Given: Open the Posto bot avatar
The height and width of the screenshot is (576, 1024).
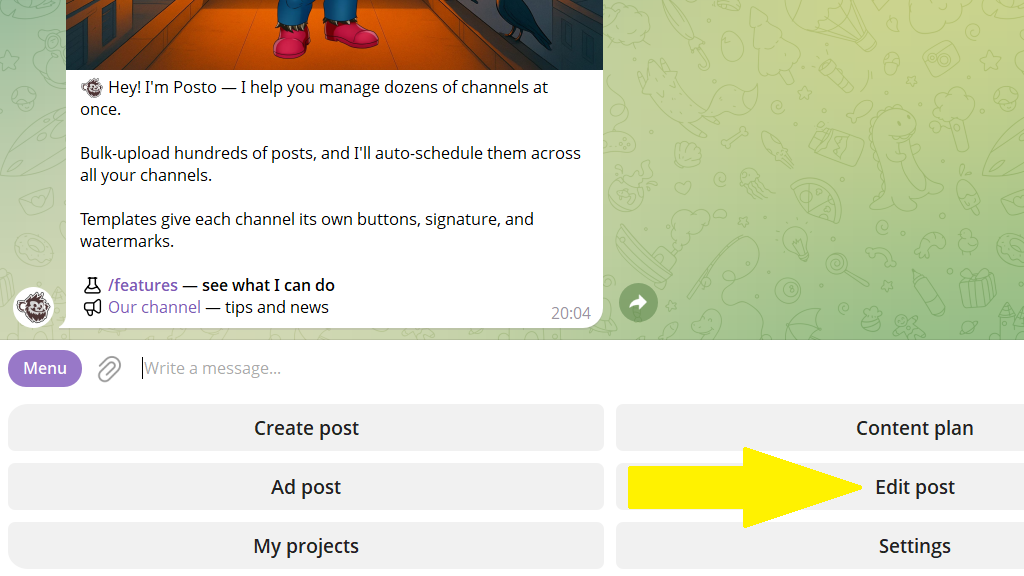Looking at the screenshot, I should (x=33, y=307).
